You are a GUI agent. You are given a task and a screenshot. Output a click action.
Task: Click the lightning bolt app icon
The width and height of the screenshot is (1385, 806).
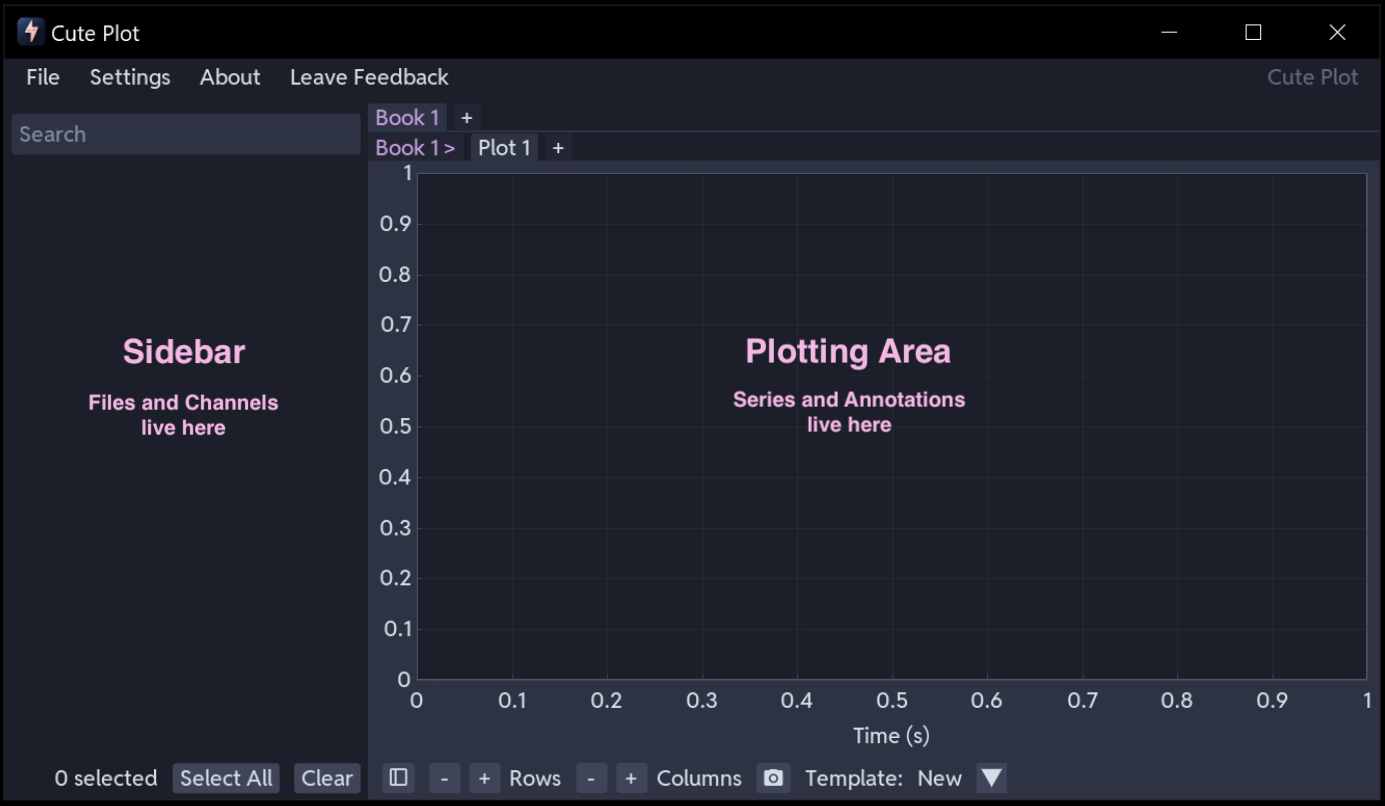pyautogui.click(x=29, y=32)
